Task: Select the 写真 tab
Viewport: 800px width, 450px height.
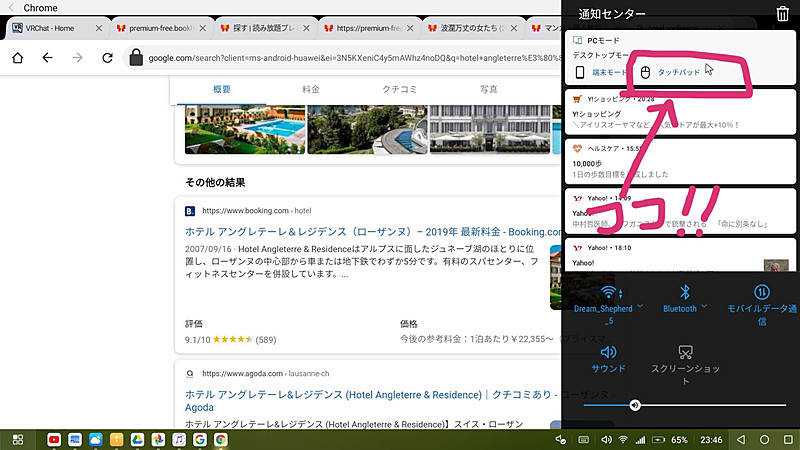Action: (488, 89)
